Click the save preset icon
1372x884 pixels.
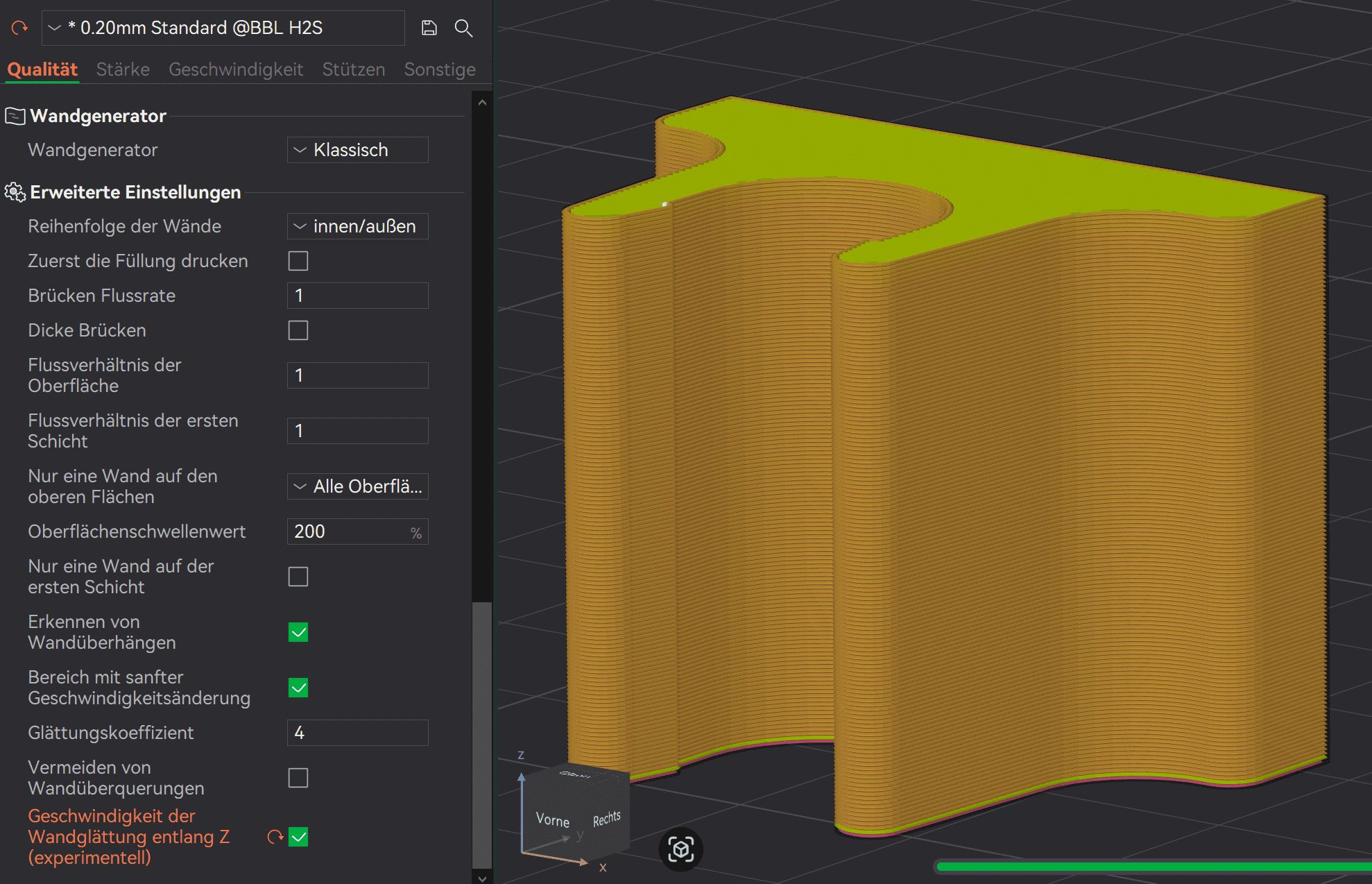429,28
